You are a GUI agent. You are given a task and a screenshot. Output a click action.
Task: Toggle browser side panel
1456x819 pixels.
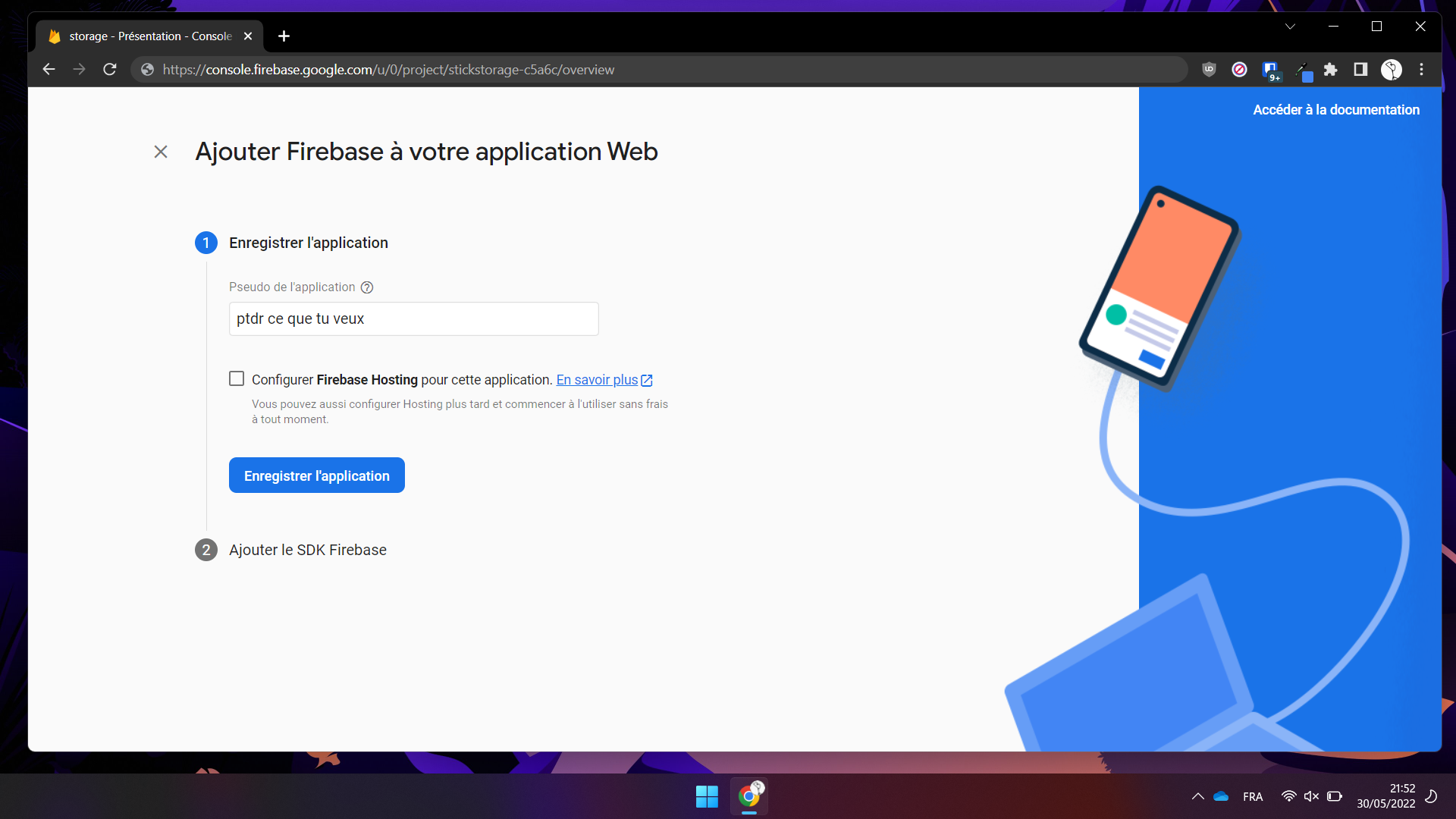click(1360, 70)
